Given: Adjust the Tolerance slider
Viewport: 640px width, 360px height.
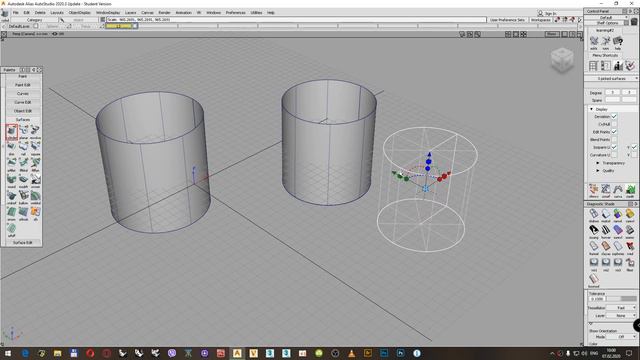Looking at the screenshot, I should coord(621,299).
